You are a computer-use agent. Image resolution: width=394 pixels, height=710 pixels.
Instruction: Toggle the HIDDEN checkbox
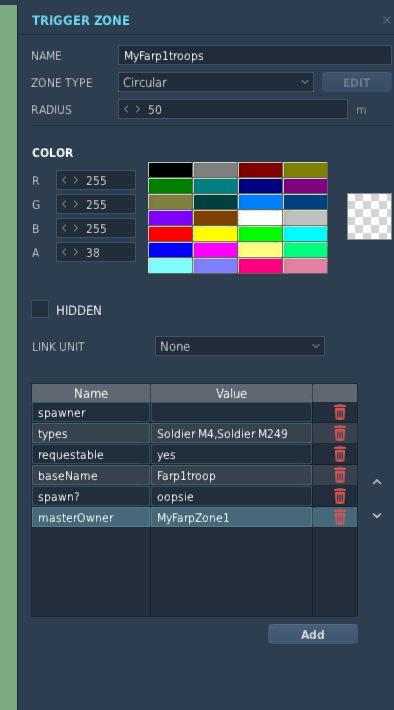click(x=40, y=309)
